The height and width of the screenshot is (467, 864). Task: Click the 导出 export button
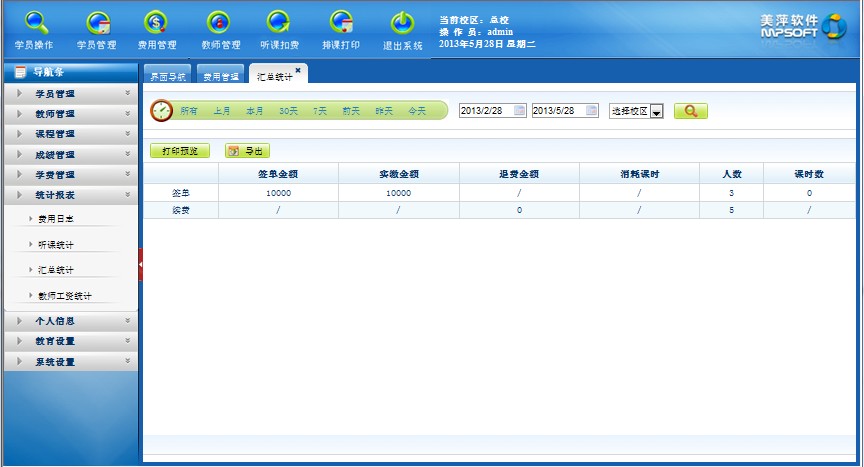(x=246, y=151)
